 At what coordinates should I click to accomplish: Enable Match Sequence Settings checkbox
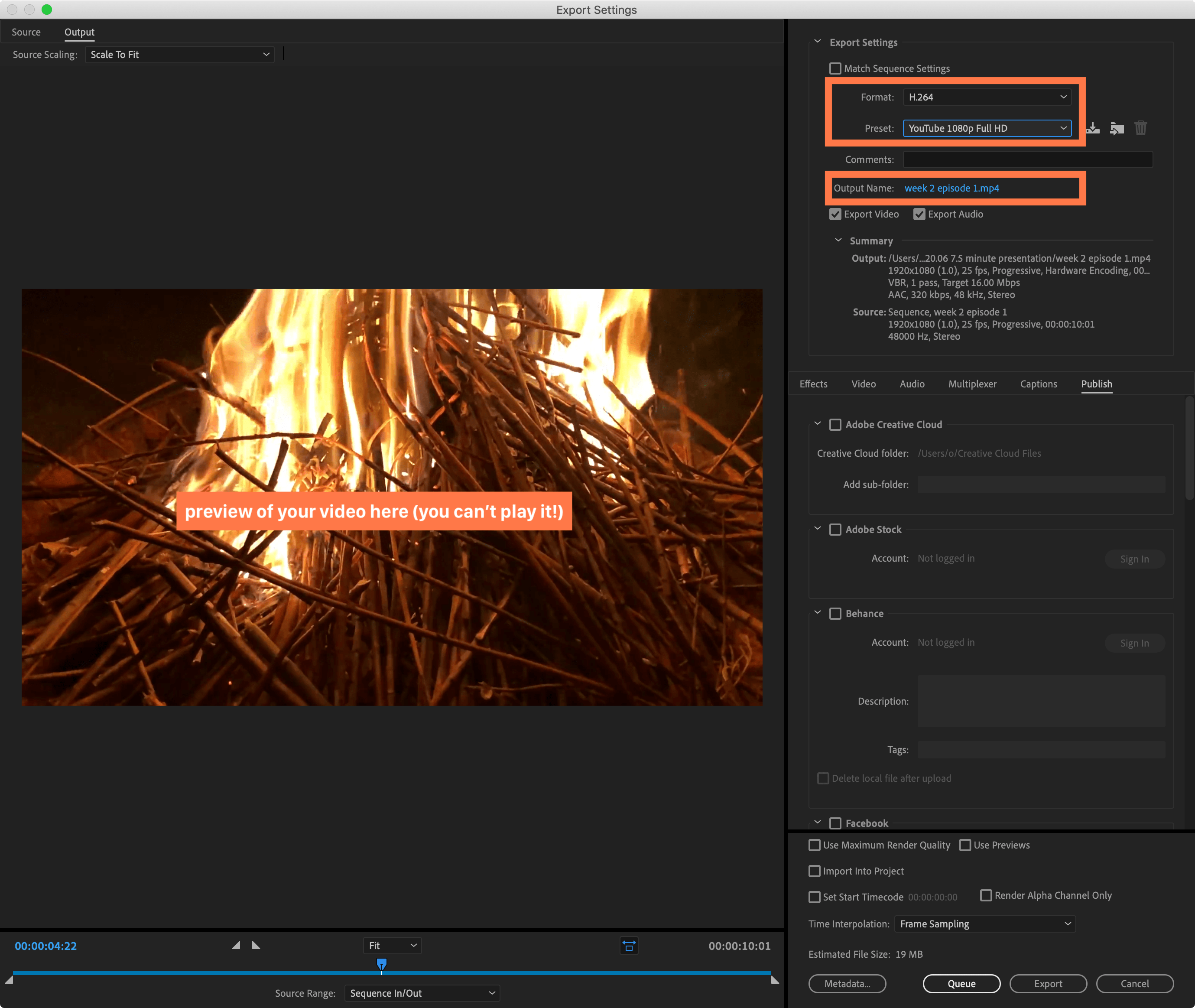coord(835,68)
